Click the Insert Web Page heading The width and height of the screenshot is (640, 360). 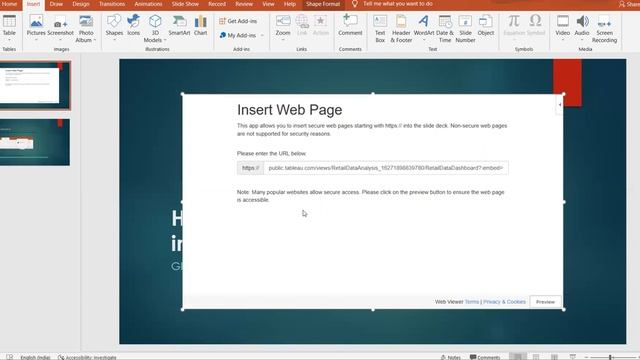289,110
